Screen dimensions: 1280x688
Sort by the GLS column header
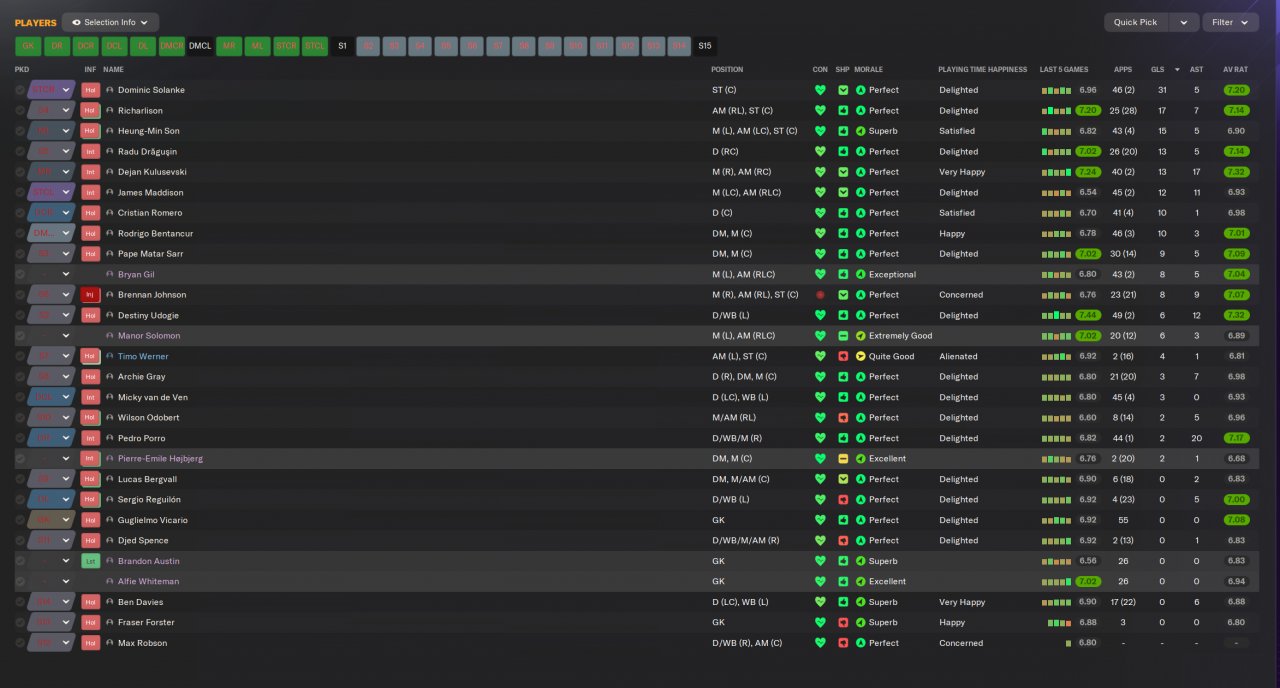(x=1157, y=70)
